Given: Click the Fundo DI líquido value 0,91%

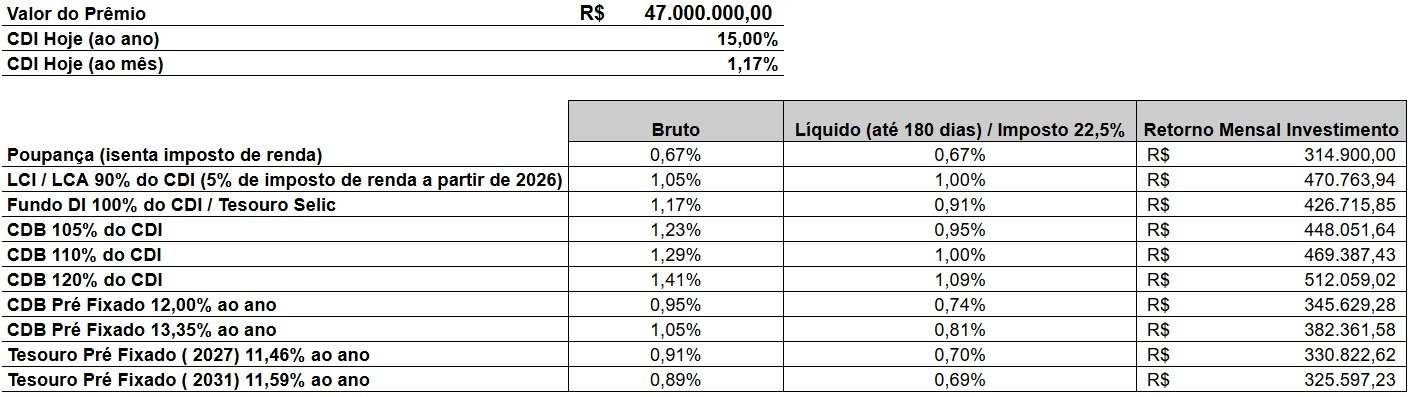Looking at the screenshot, I should pyautogui.click(x=960, y=205).
